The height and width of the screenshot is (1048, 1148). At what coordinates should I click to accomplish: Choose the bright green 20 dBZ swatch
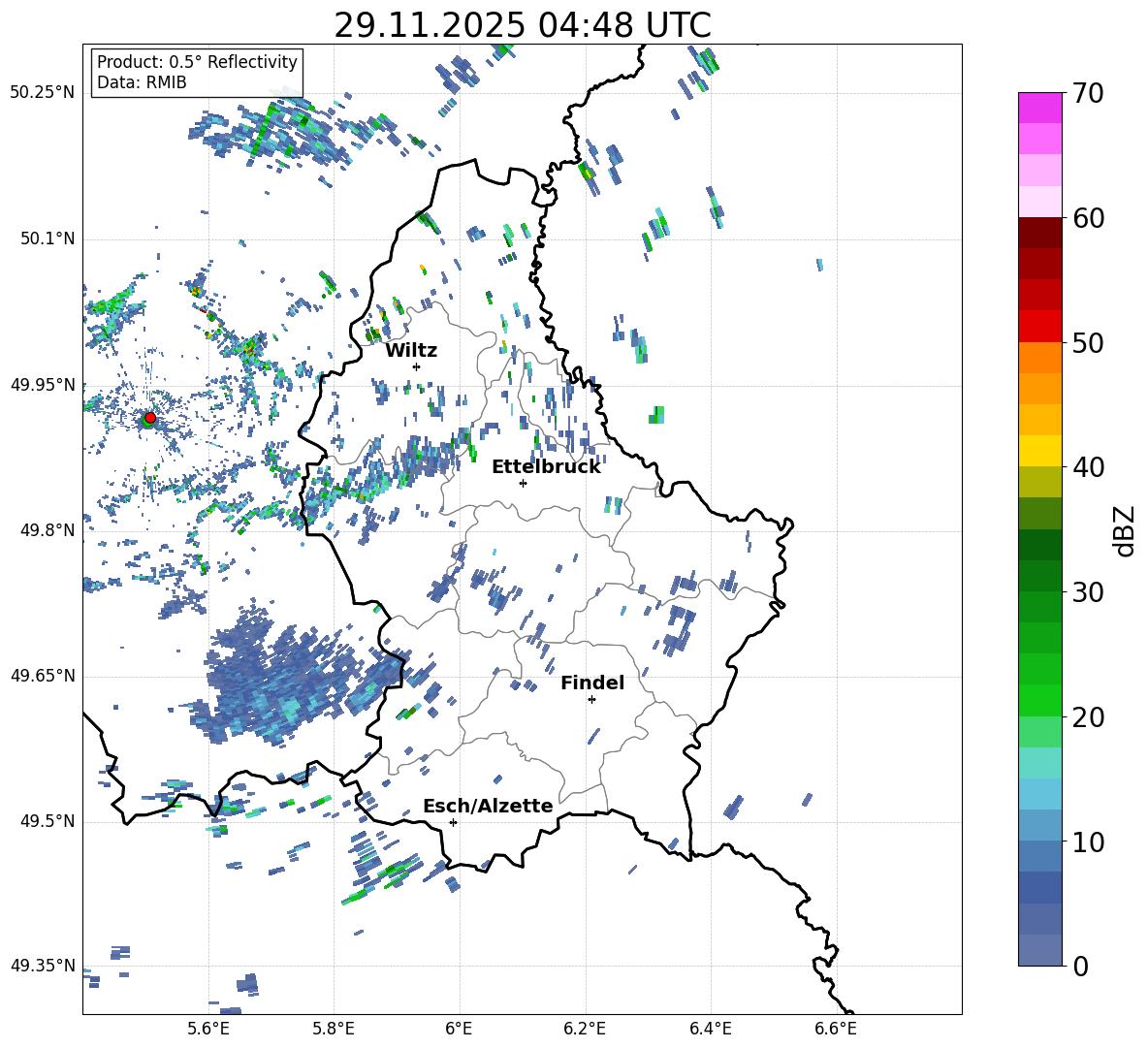coord(1040,700)
